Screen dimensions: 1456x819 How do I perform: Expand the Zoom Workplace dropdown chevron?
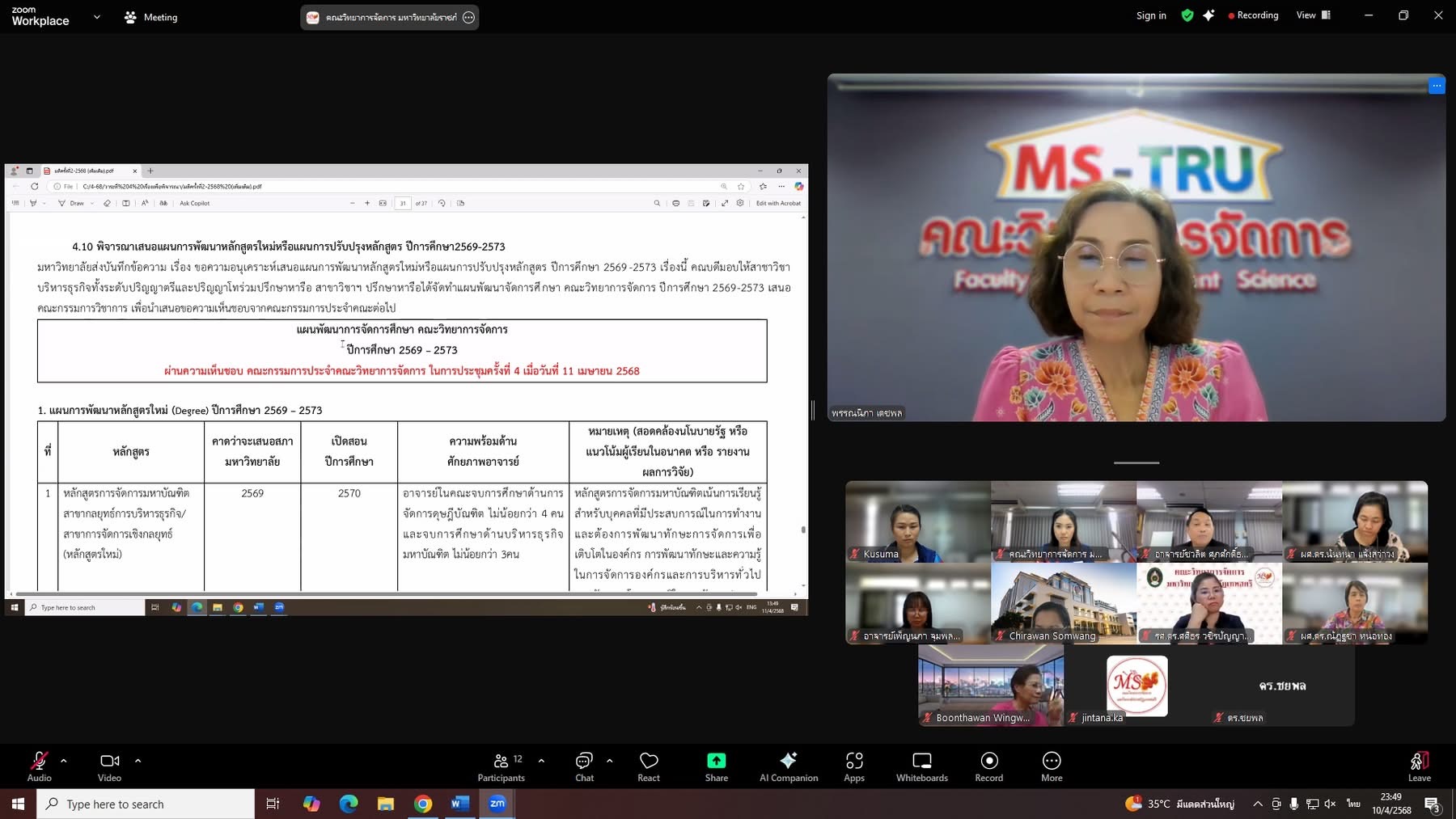click(x=97, y=17)
